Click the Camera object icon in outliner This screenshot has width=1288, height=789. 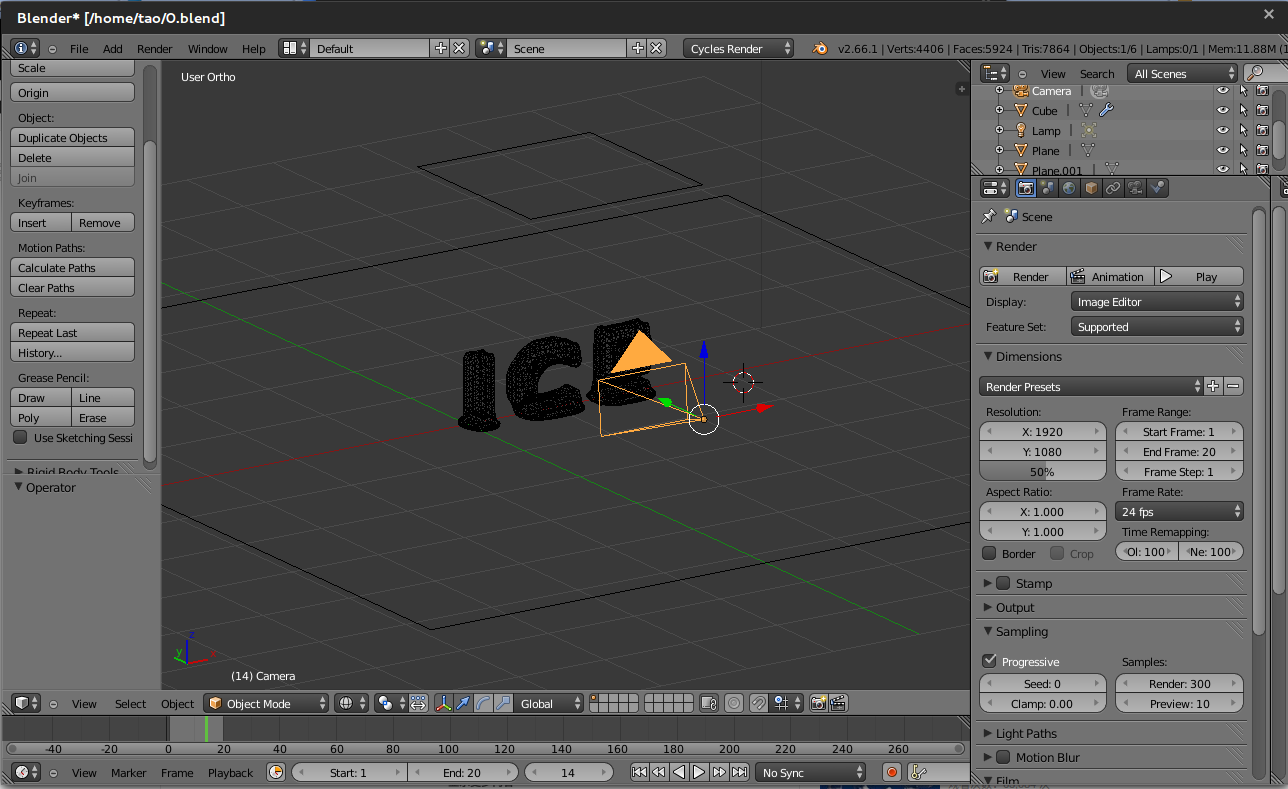[x=1020, y=91]
